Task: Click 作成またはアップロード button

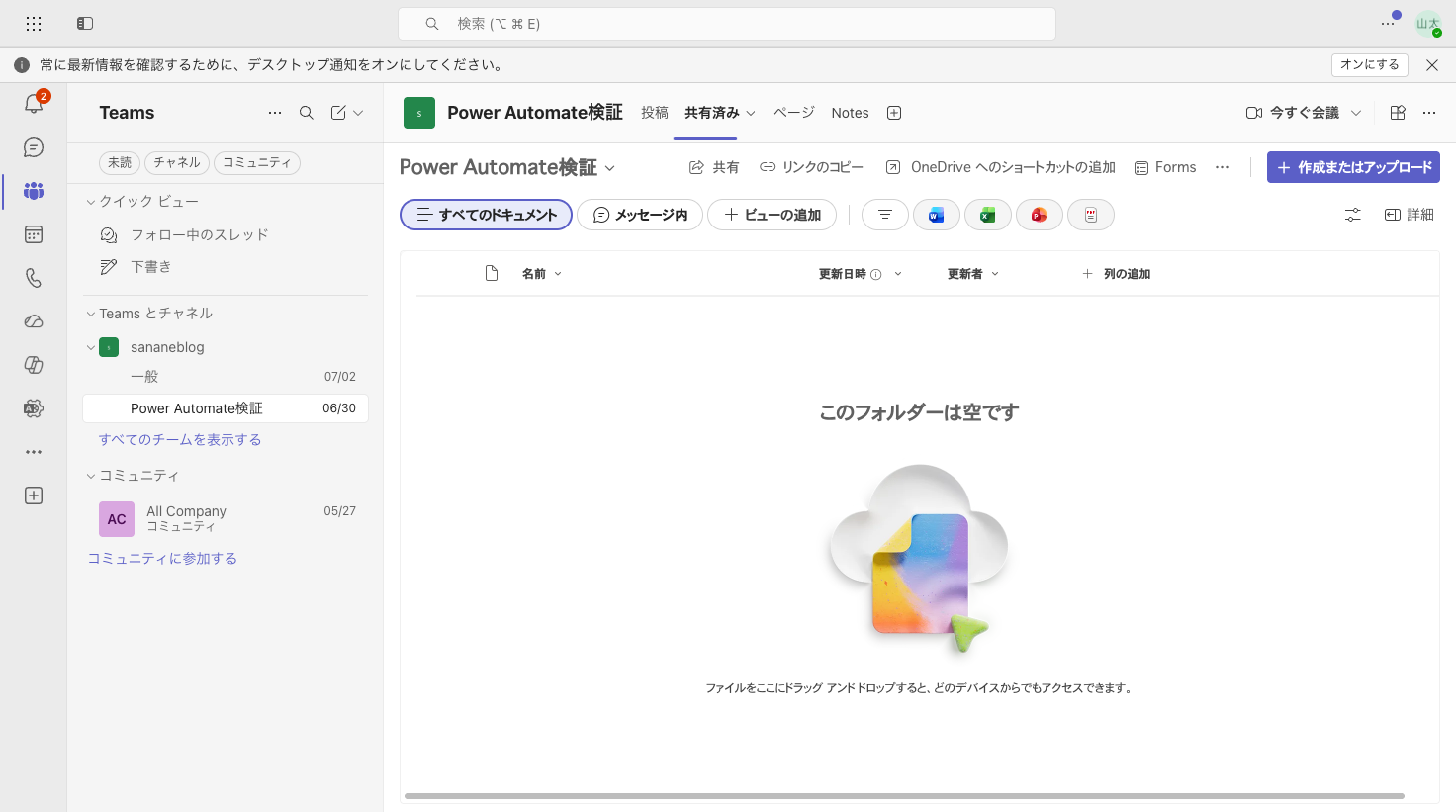Action: tap(1353, 167)
